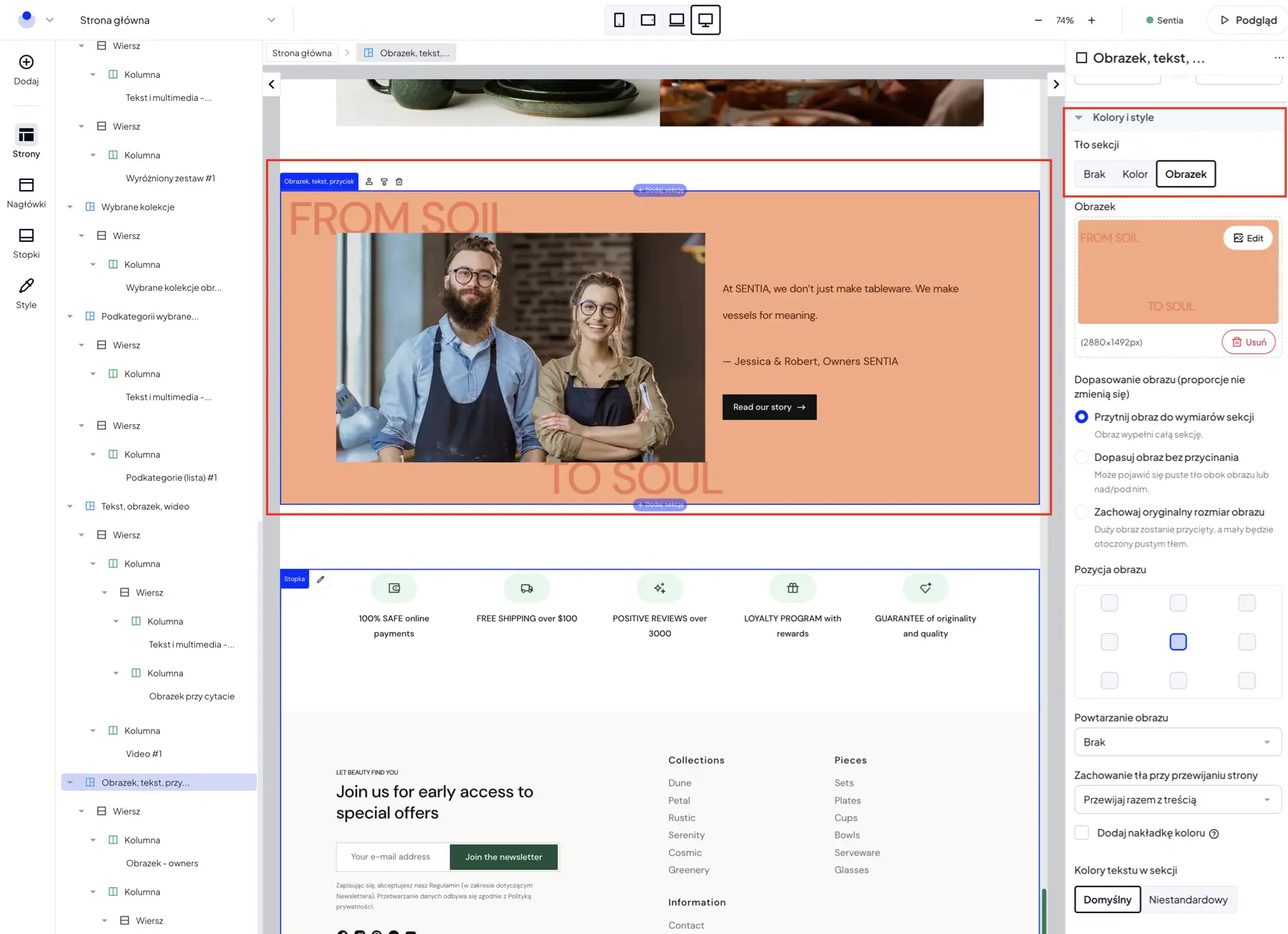The width and height of the screenshot is (1288, 934).
Task: Collapse the Wybrane kolekcje tree node
Action: tap(70, 207)
